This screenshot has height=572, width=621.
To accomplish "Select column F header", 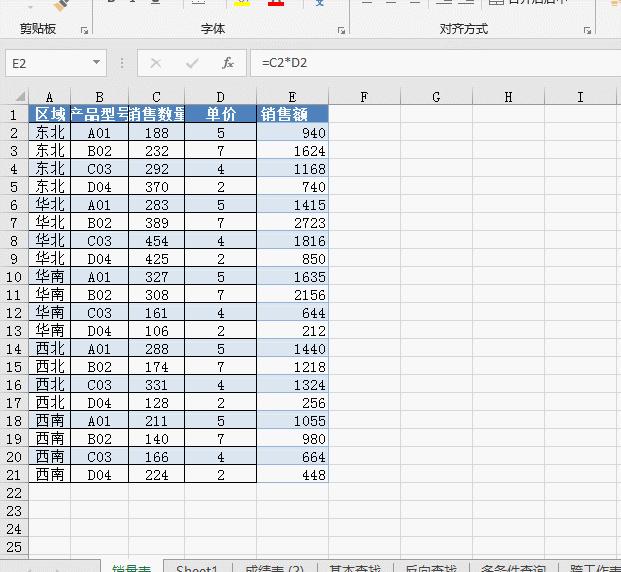I will [364, 97].
